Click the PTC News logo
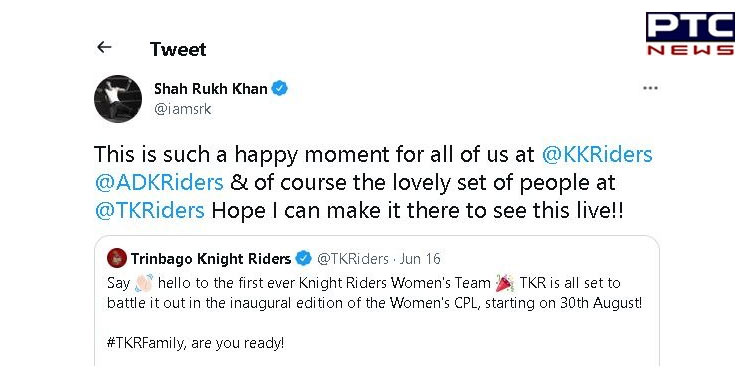Viewport: 750px width, 390px height. 690,33
